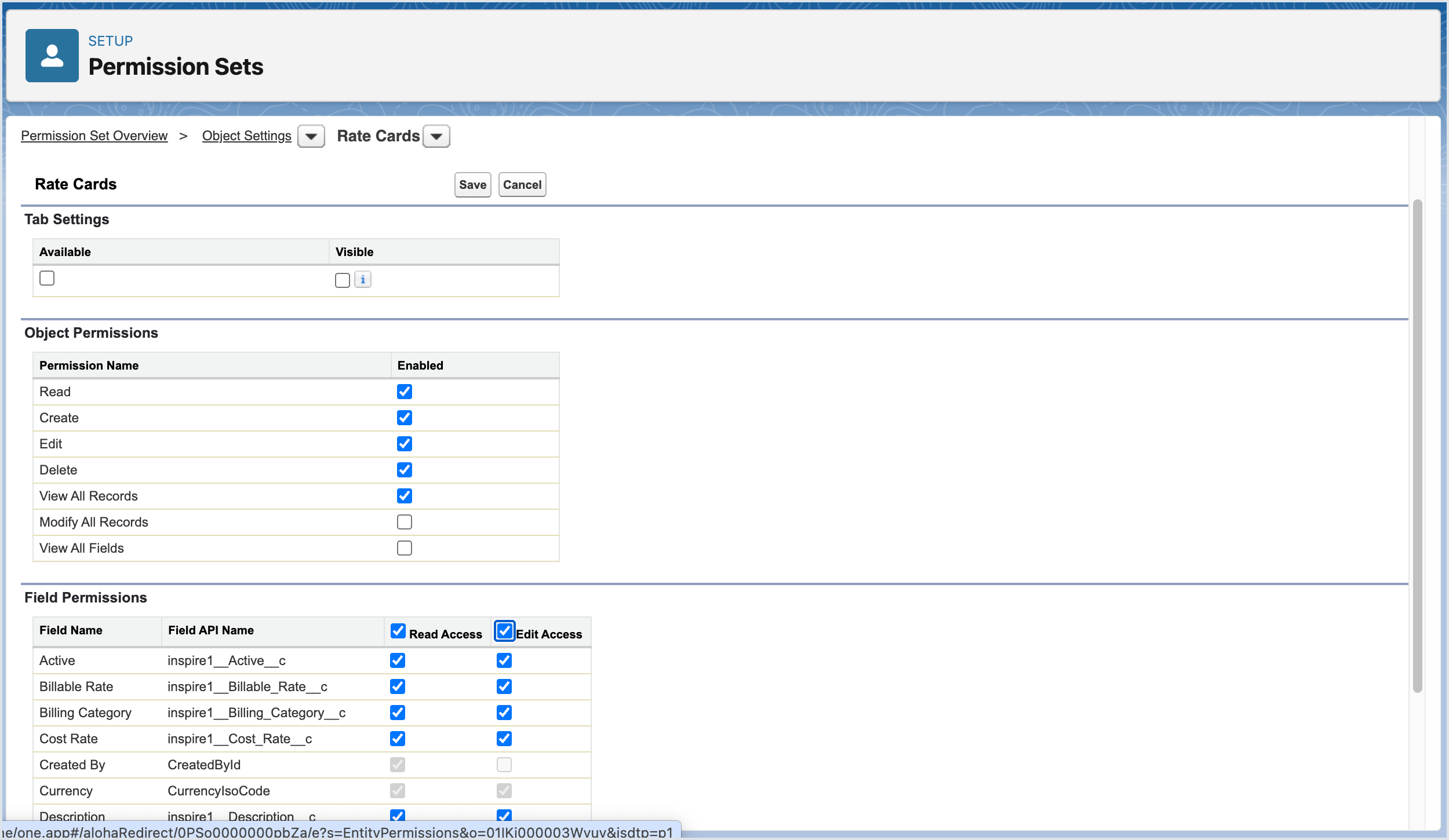The height and width of the screenshot is (840, 1449).
Task: Click the Permission Sets page title
Action: click(176, 67)
